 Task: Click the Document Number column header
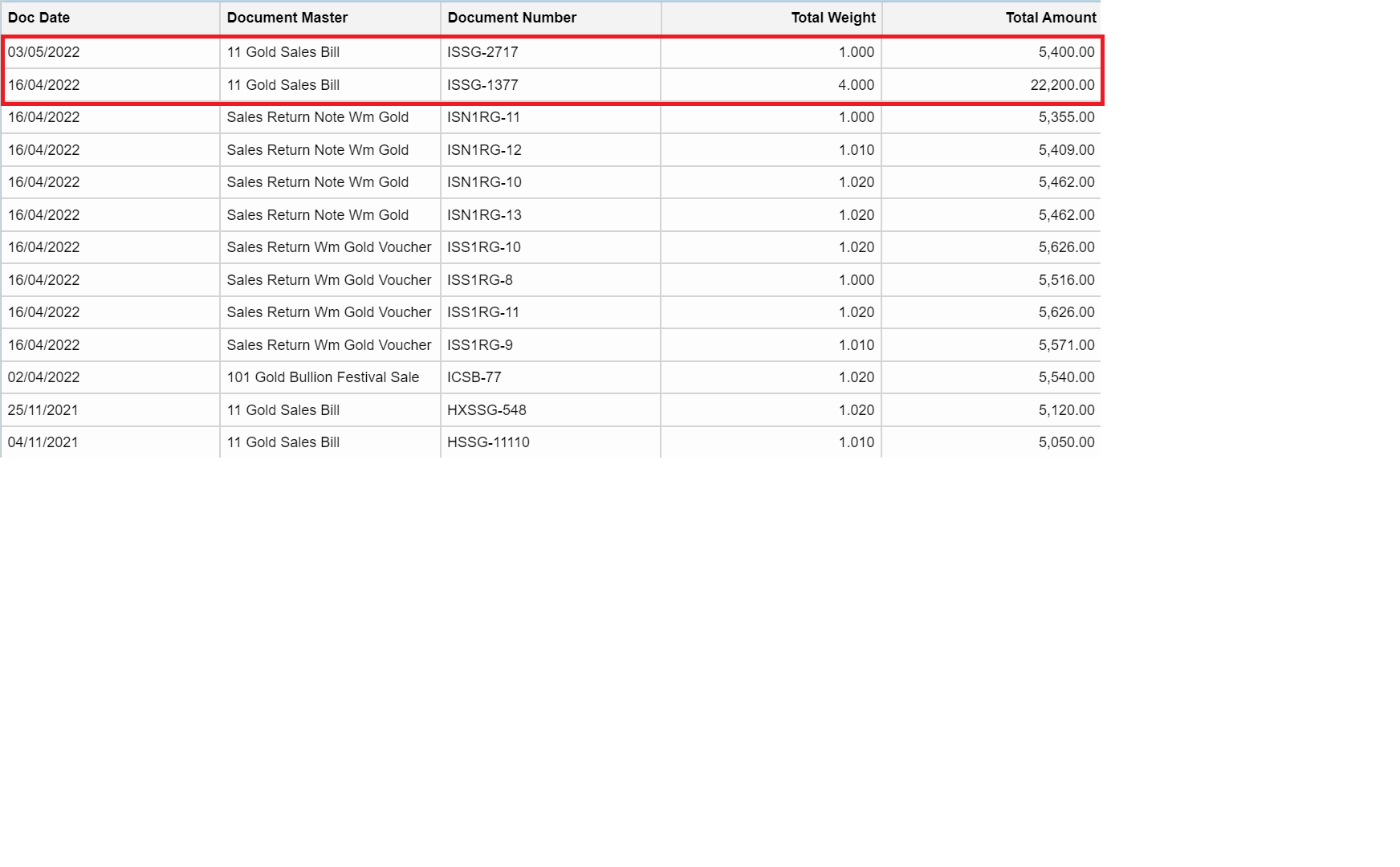(551, 18)
